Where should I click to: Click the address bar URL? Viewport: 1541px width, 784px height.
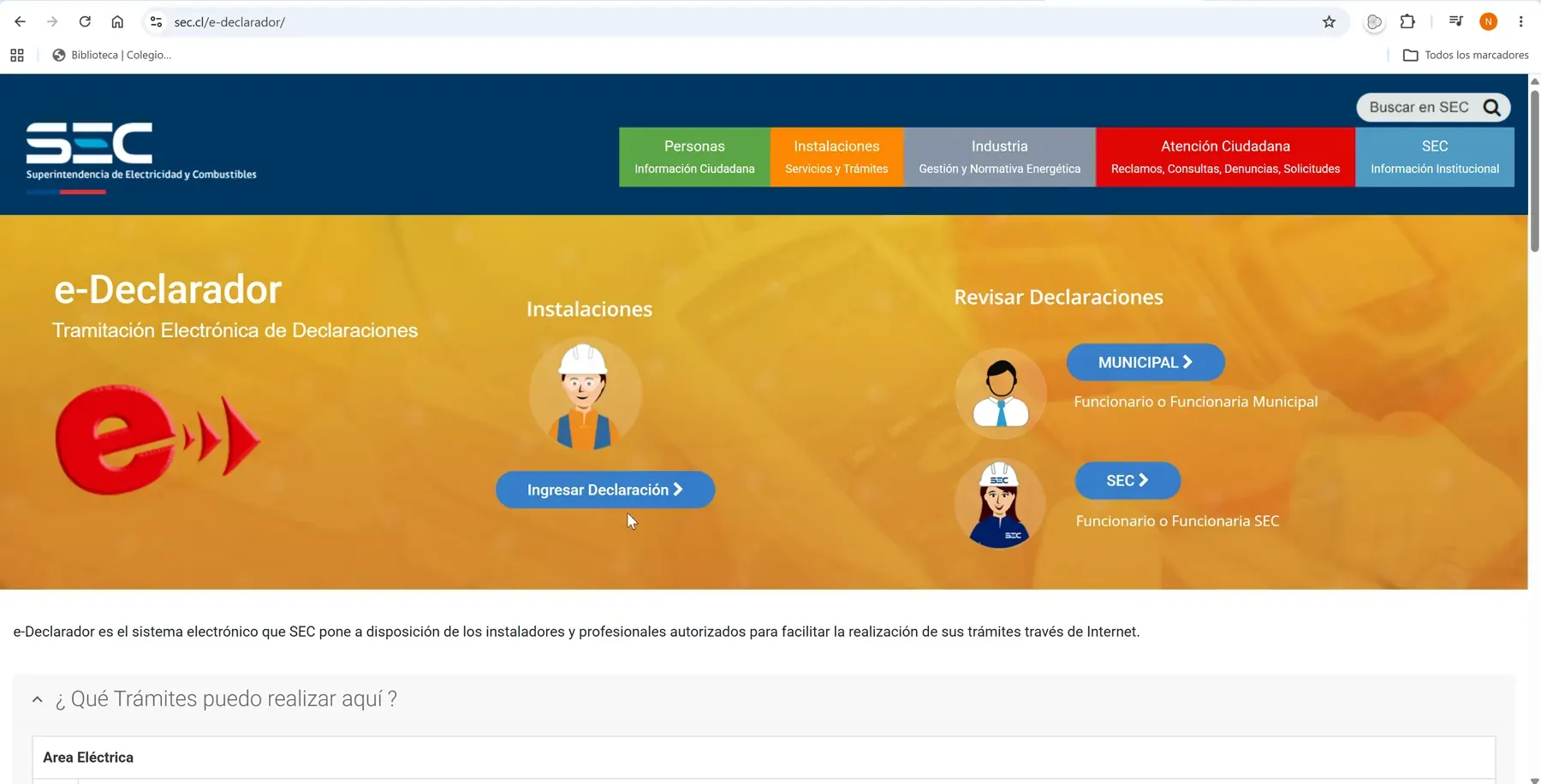(x=229, y=22)
